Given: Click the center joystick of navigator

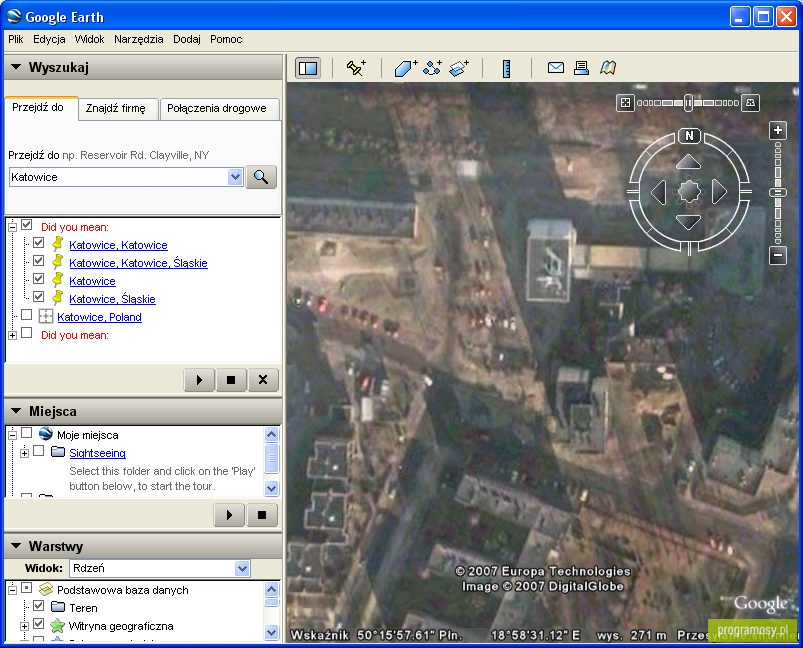Looking at the screenshot, I should [689, 192].
